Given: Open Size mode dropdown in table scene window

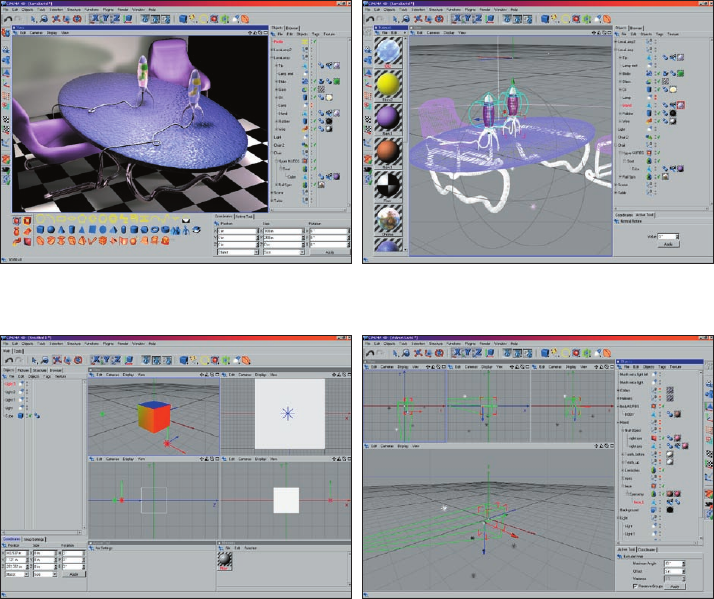Looking at the screenshot, I should point(283,252).
